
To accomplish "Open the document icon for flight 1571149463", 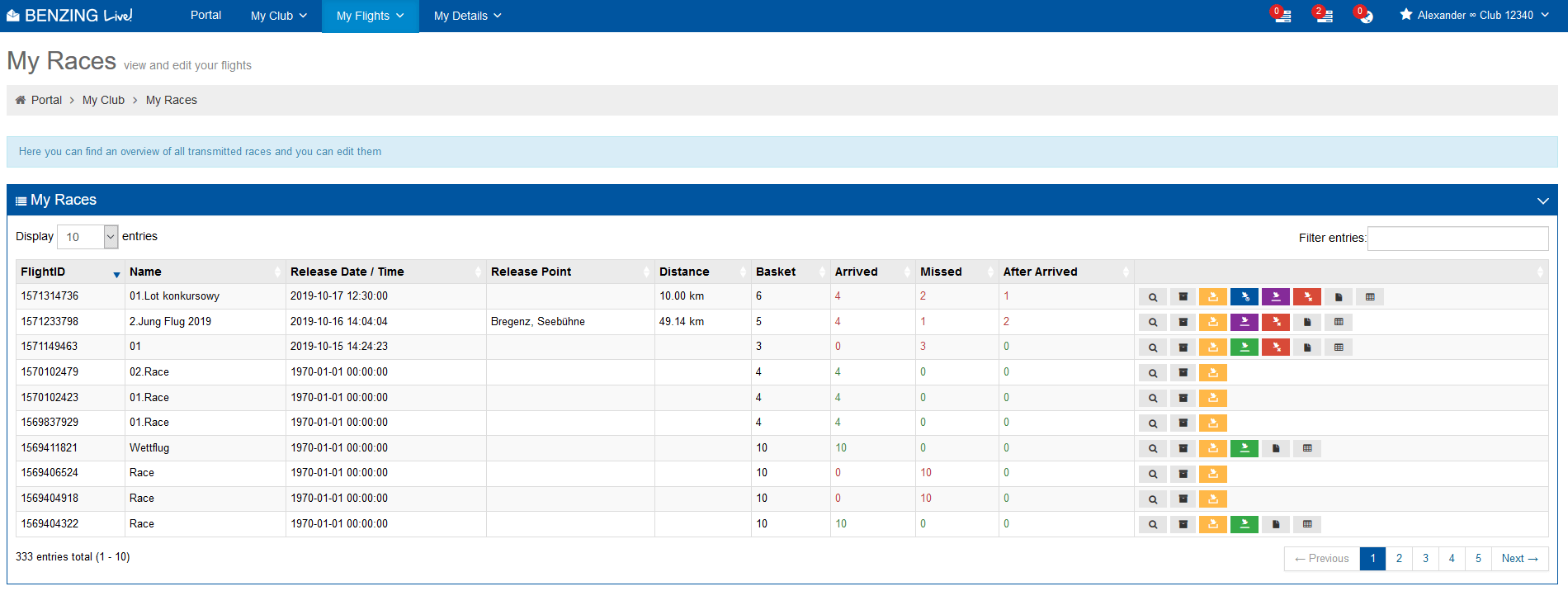I will [x=1307, y=348].
